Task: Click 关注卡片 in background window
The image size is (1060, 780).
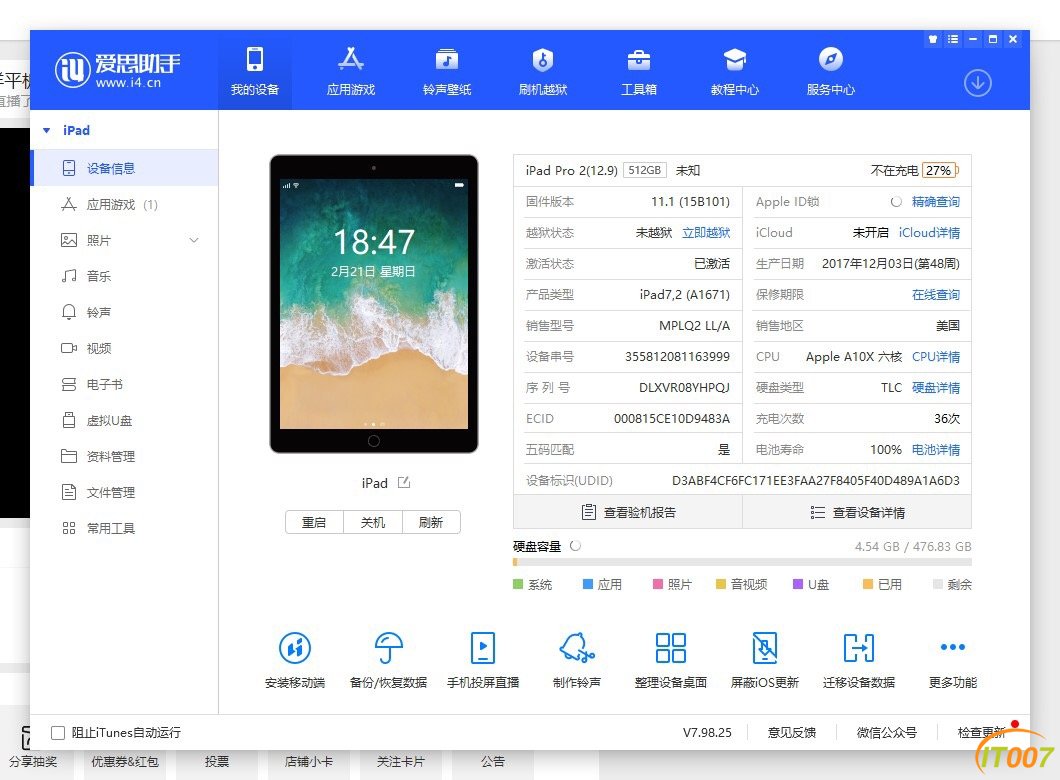Action: 400,762
